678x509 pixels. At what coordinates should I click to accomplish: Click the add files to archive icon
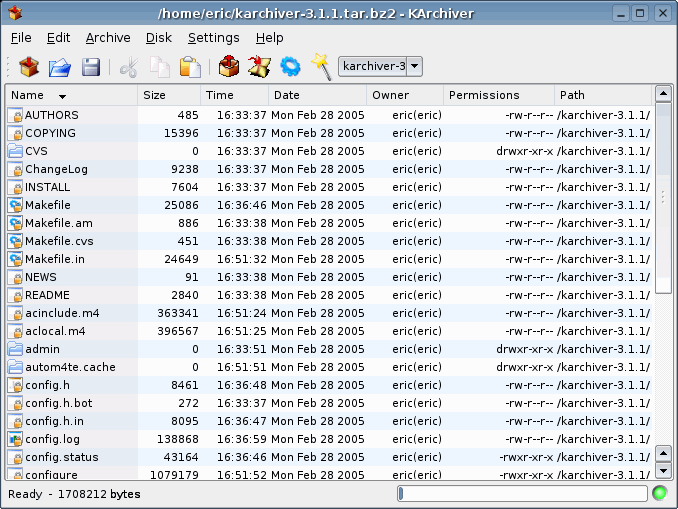tap(230, 67)
